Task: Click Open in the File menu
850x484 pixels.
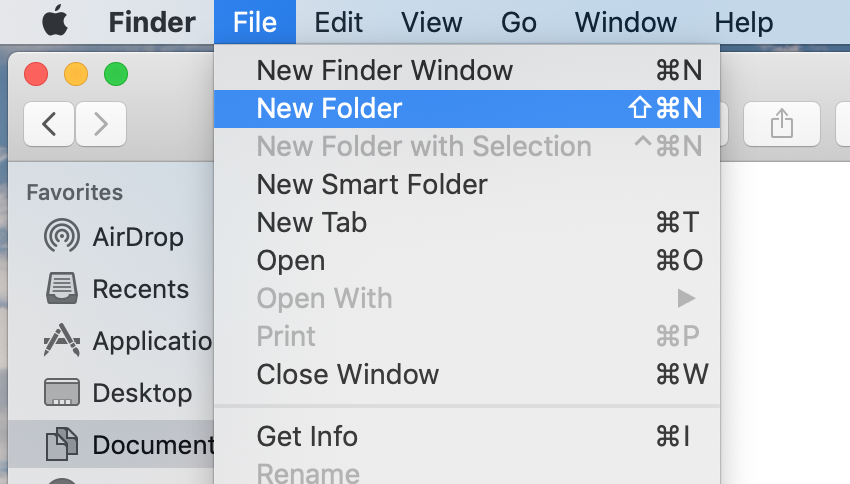Action: [290, 260]
